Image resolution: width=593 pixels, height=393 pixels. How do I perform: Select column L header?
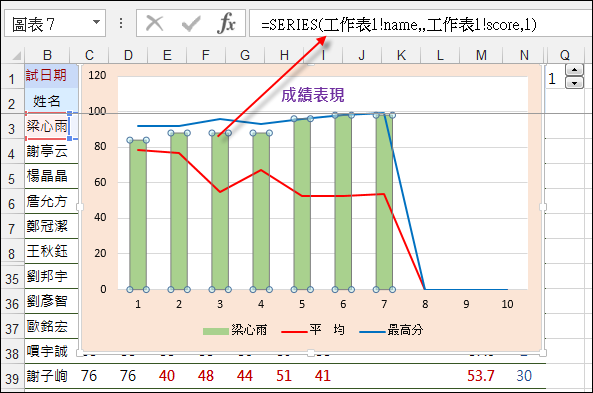(x=440, y=56)
